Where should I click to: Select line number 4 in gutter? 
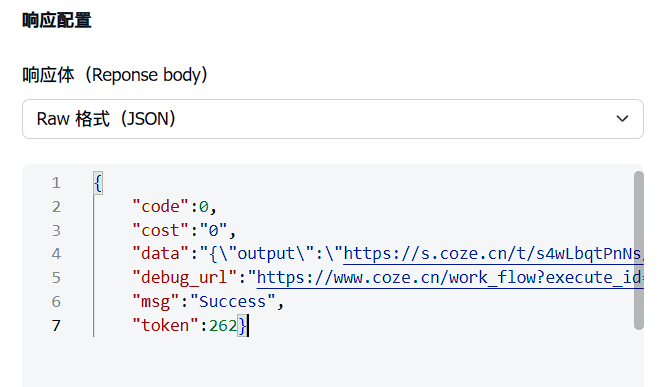[x=56, y=254]
